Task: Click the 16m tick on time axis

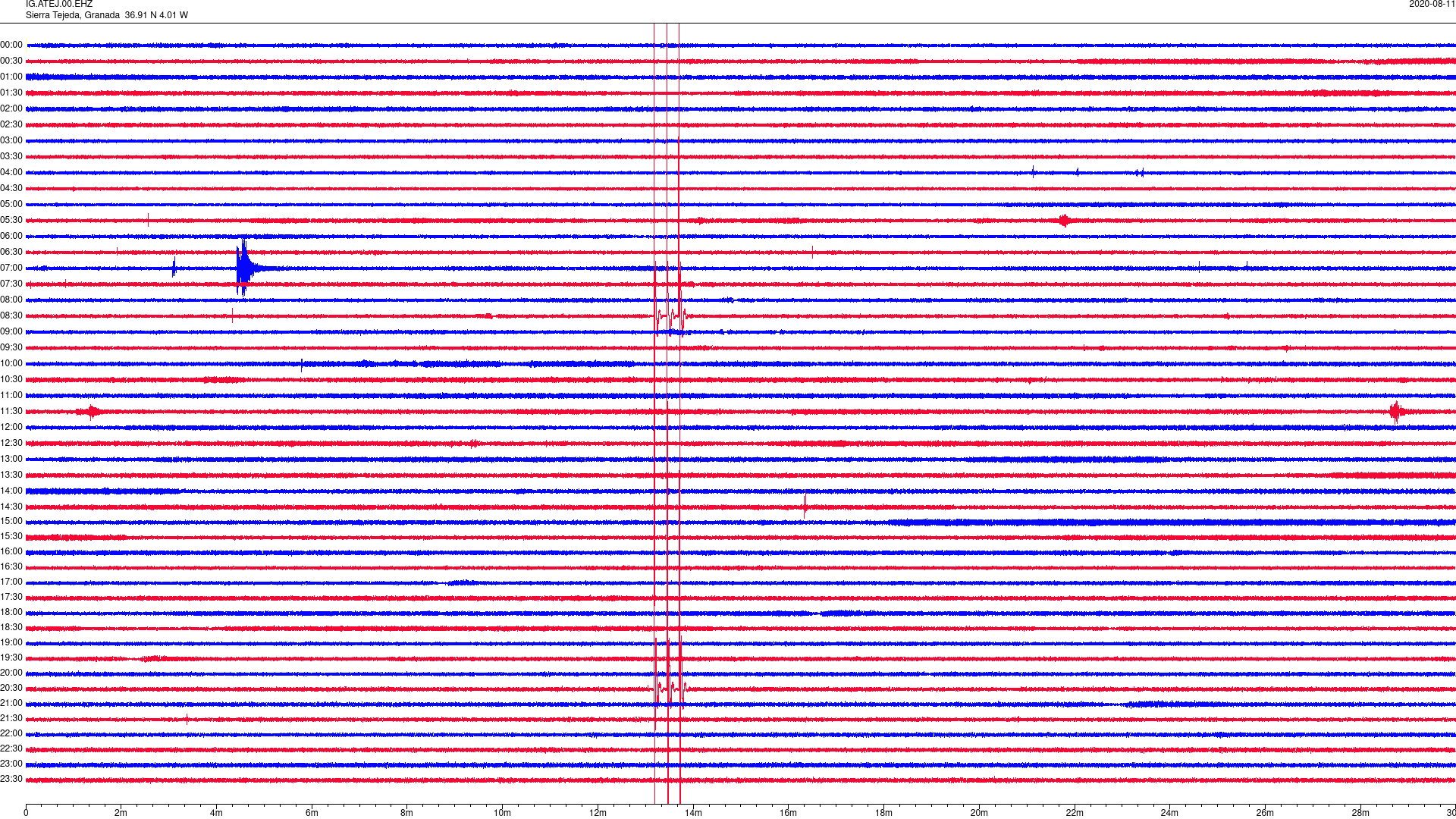Action: click(x=789, y=813)
